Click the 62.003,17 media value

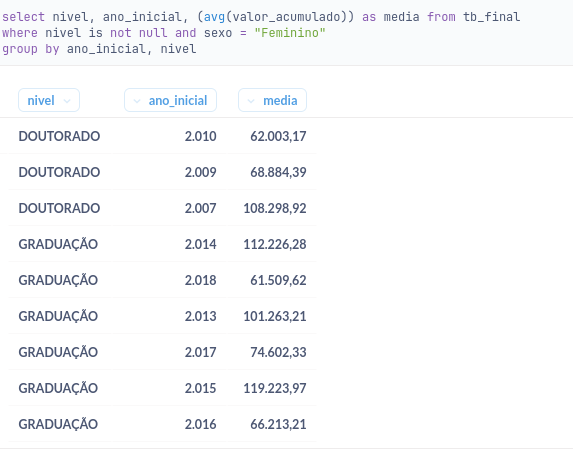(278, 136)
